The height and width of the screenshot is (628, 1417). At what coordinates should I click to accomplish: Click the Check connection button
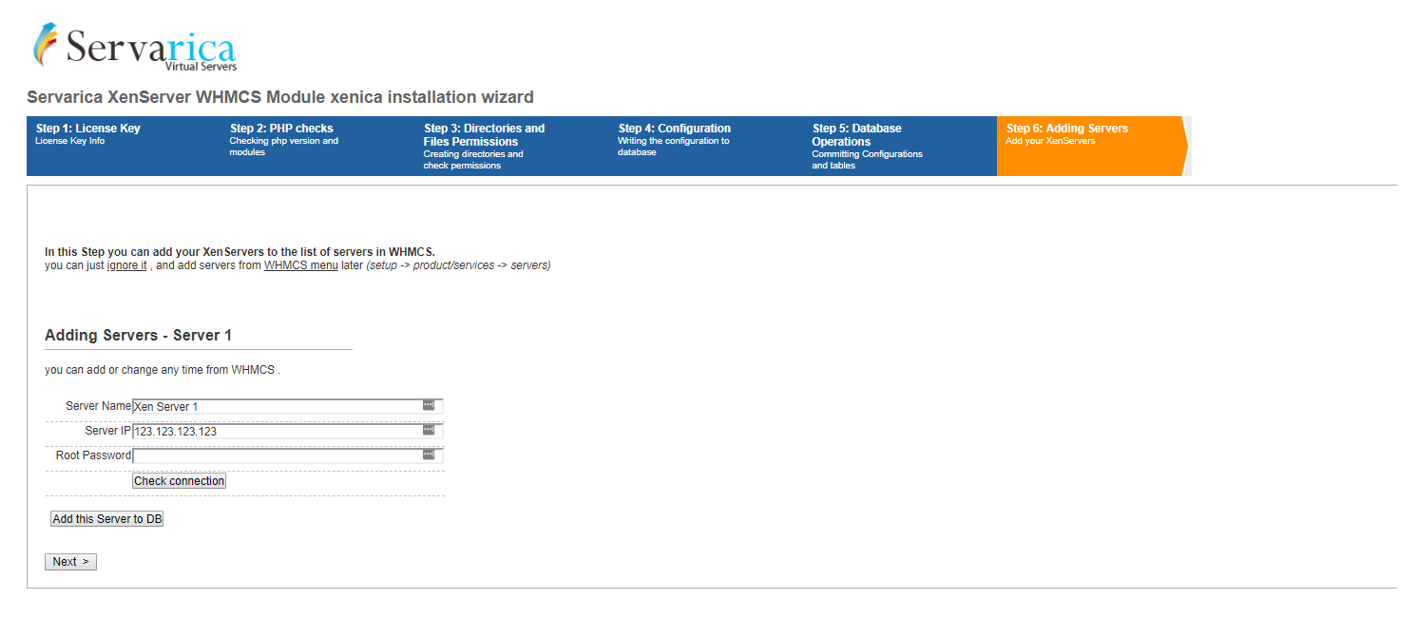[x=179, y=481]
